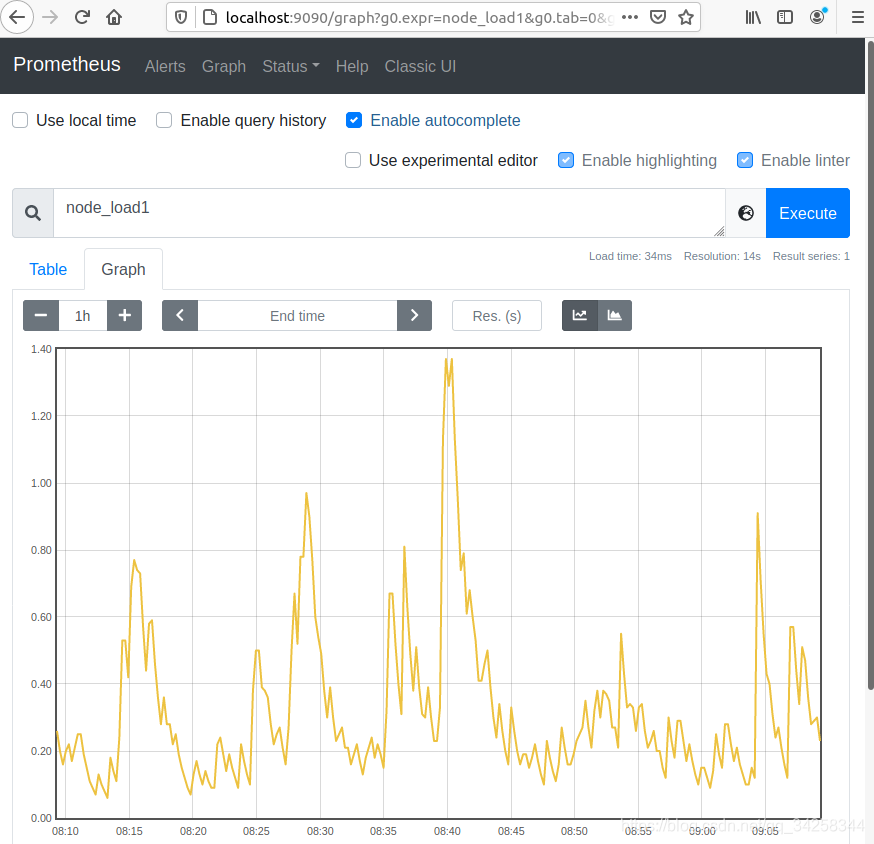
Task: Click the magnifier icon beside the query
Action: (x=33, y=213)
